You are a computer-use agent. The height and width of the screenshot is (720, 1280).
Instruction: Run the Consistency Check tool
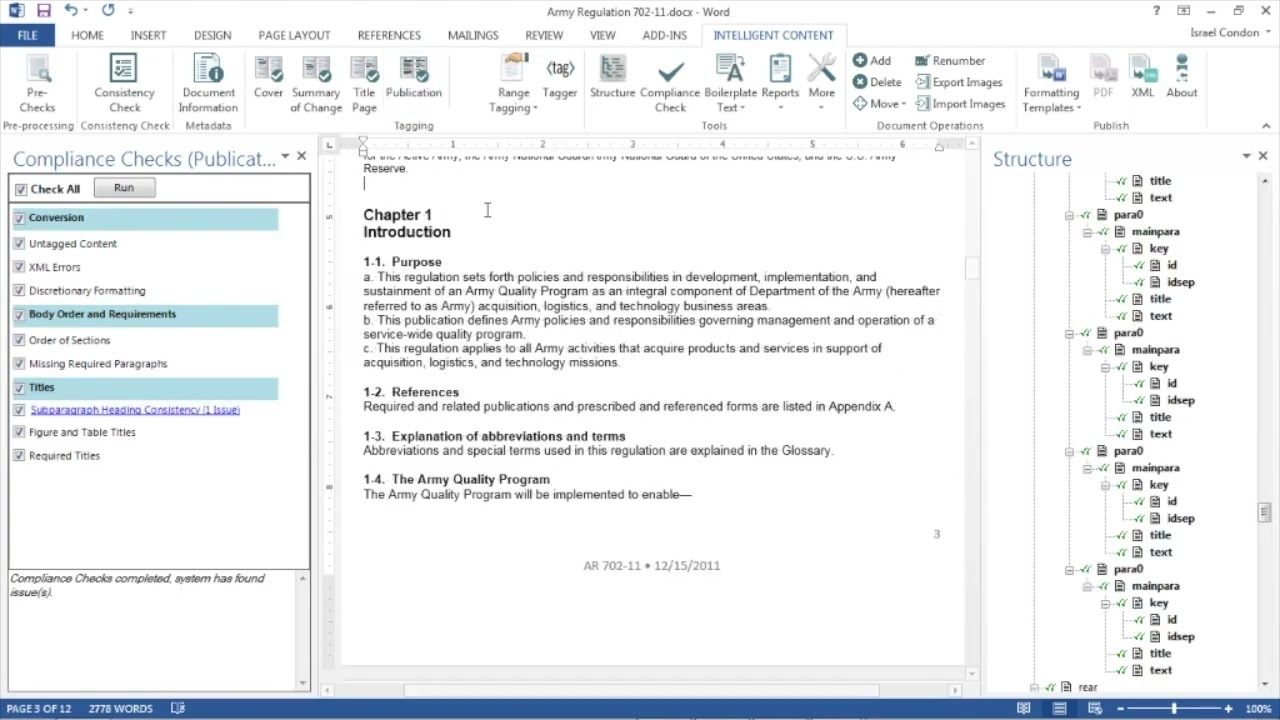point(124,85)
